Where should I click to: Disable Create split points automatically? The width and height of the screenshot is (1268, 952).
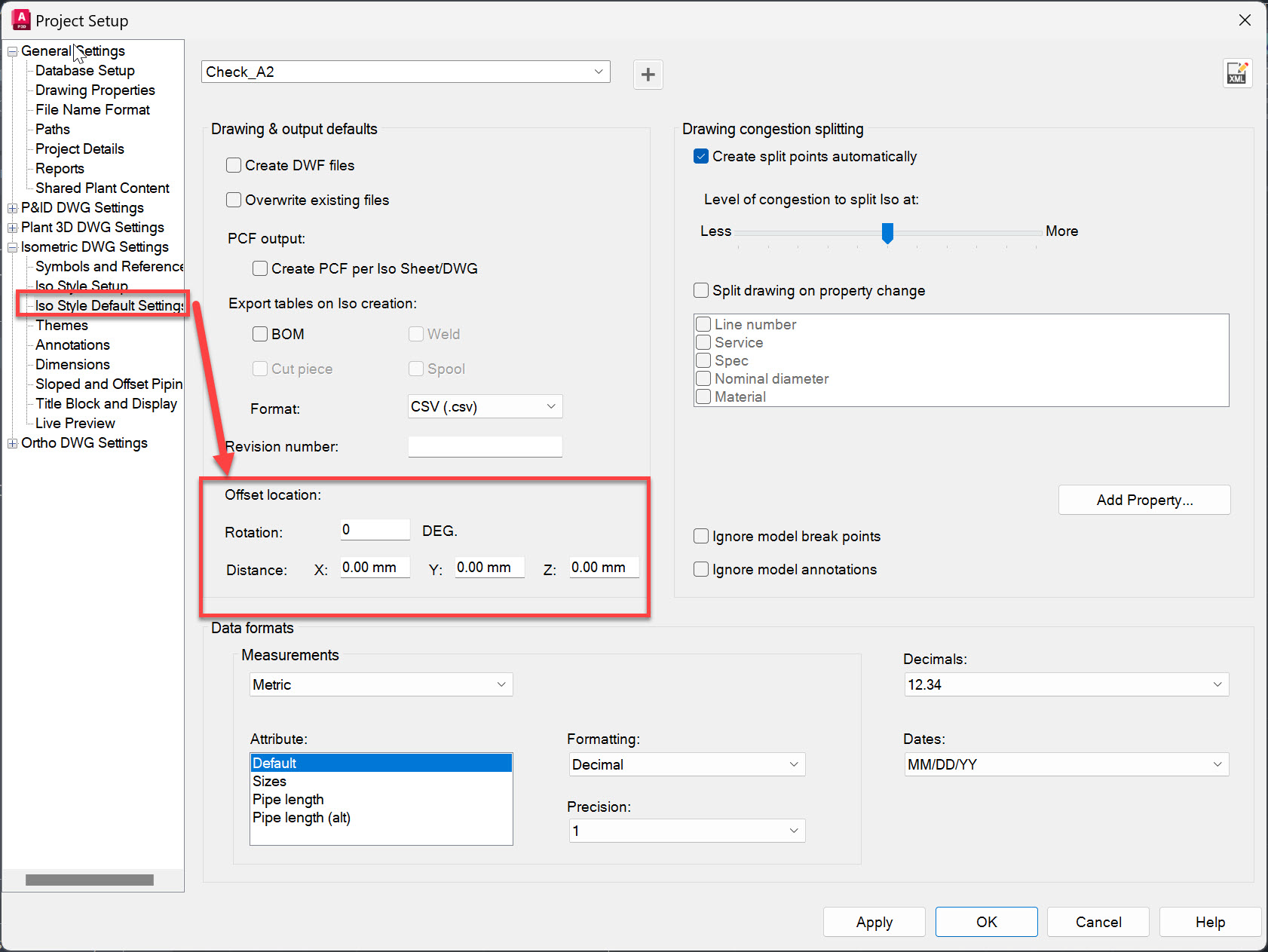point(700,156)
